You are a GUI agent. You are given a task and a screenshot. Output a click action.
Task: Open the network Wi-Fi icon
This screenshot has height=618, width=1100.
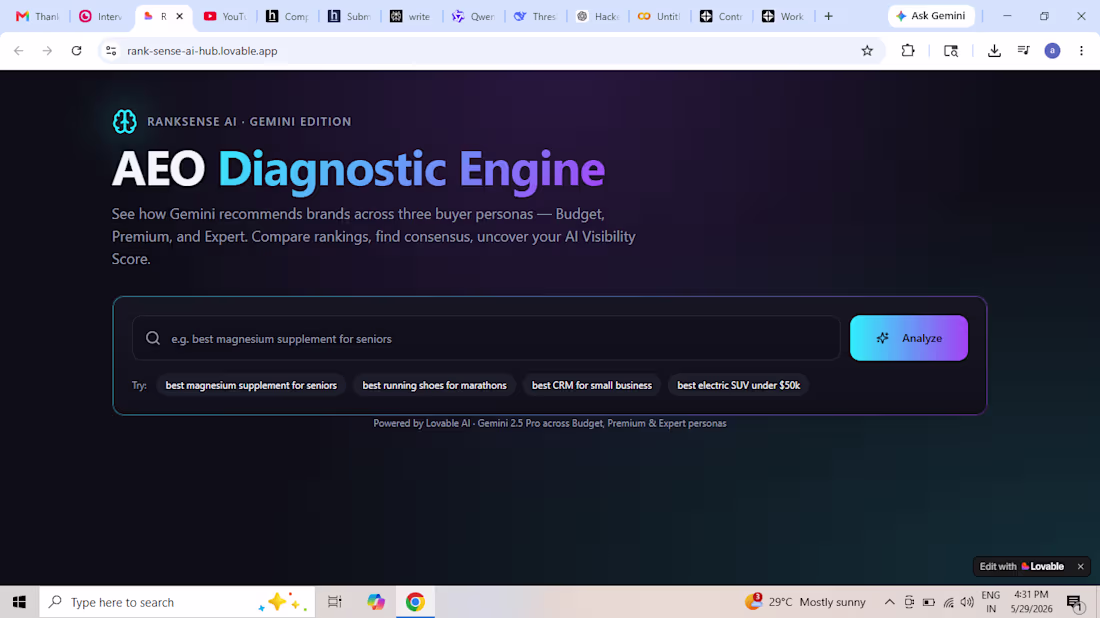948,602
